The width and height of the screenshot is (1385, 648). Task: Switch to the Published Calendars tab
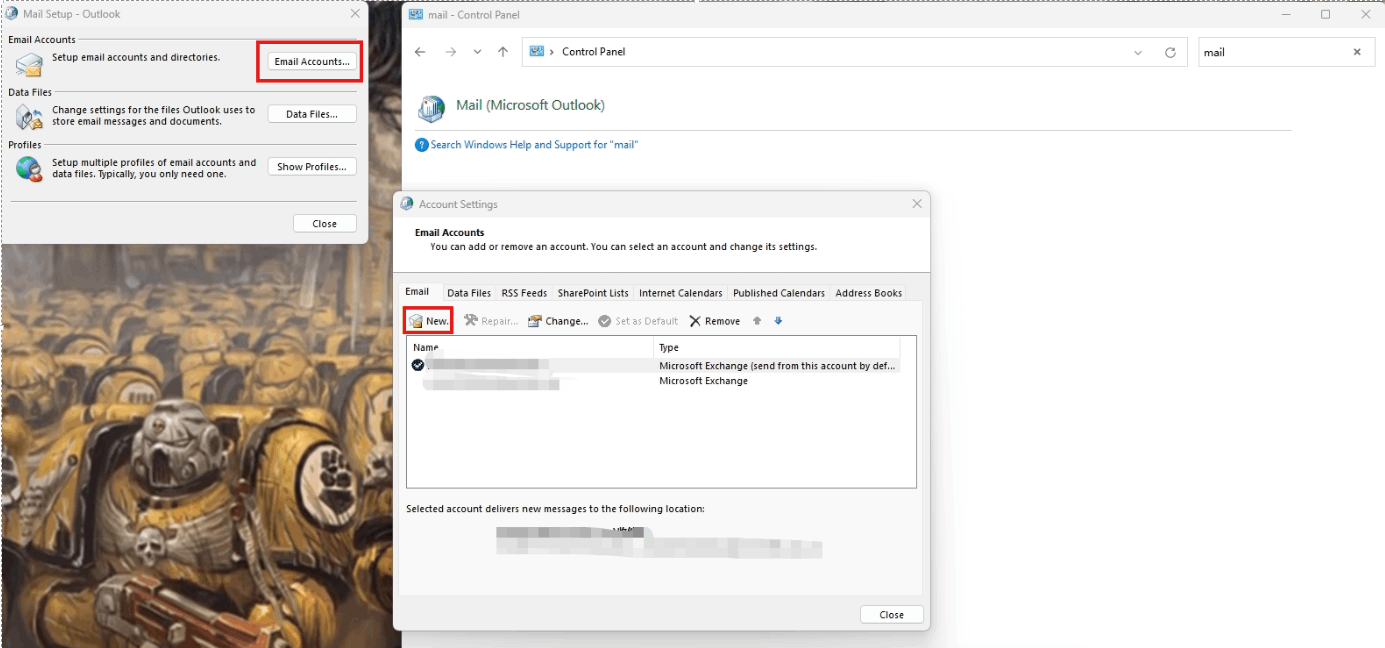(779, 293)
